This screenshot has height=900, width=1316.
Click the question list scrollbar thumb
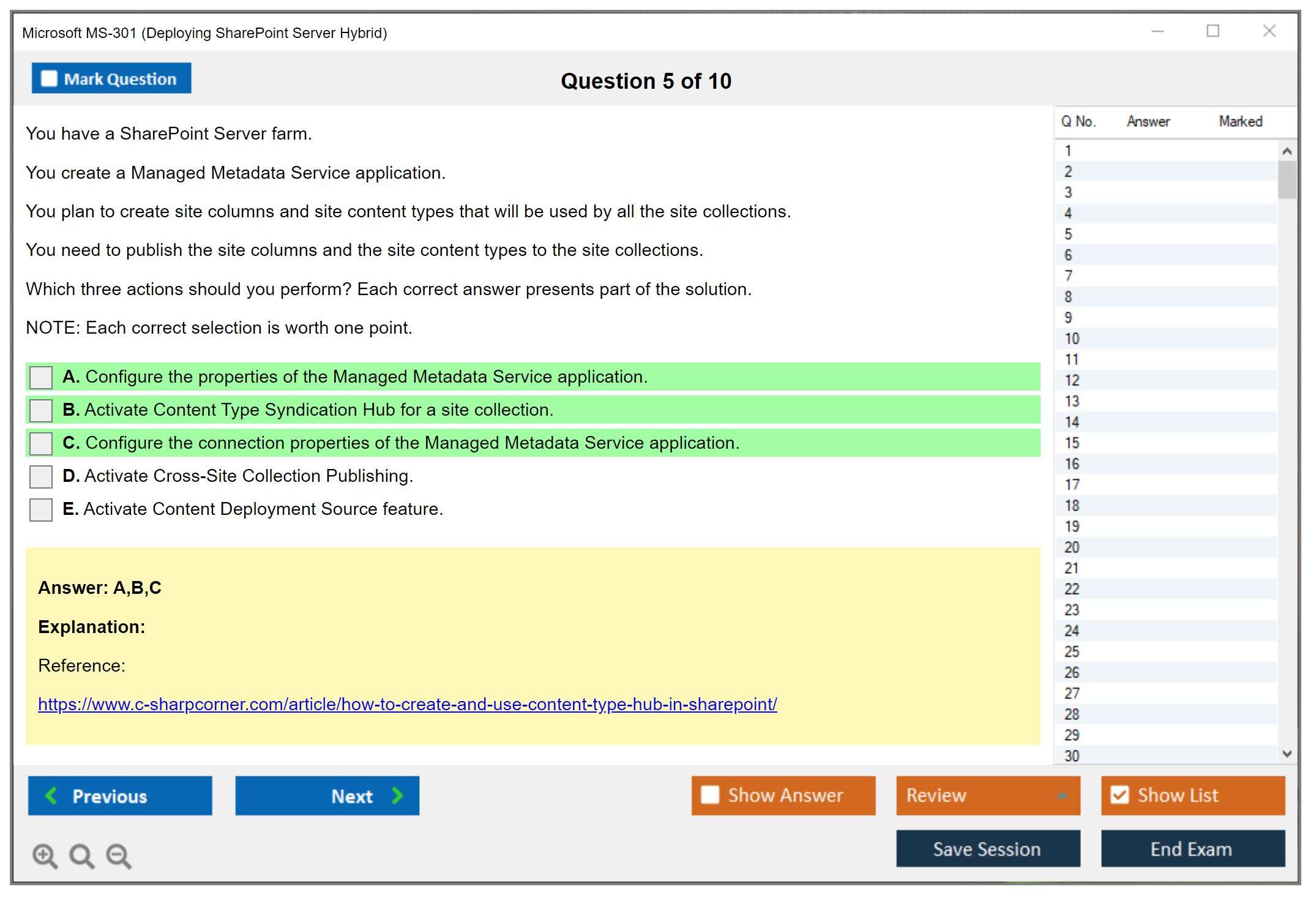(x=1287, y=179)
